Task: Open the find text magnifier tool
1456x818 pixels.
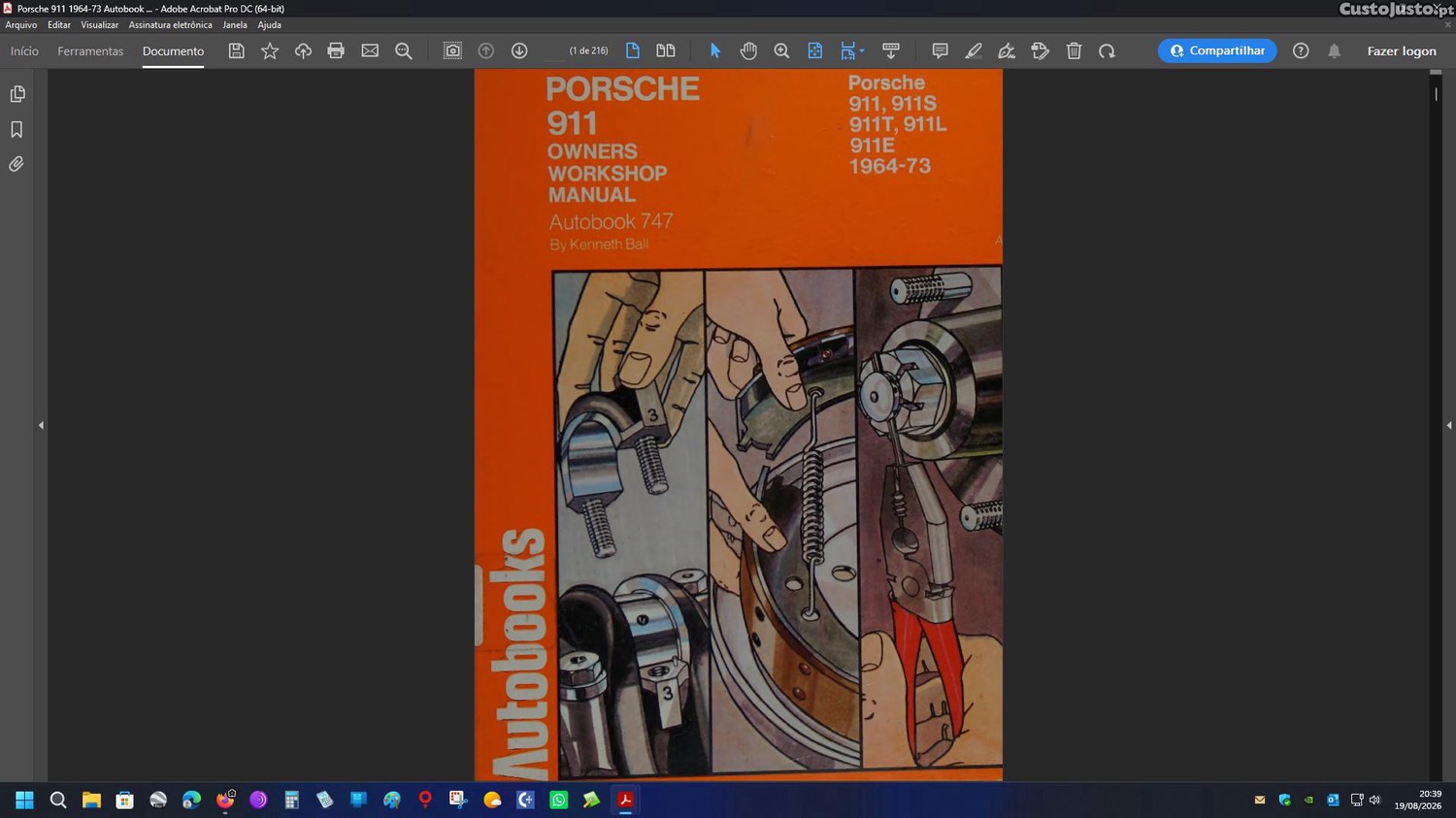Action: click(404, 50)
